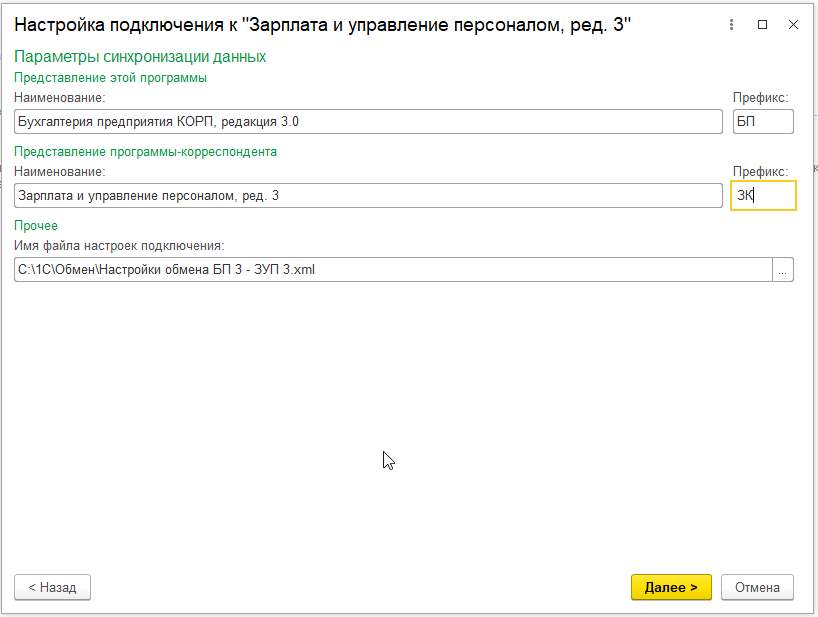Proceed with the Далее button
The height and width of the screenshot is (617, 818).
tap(671, 587)
